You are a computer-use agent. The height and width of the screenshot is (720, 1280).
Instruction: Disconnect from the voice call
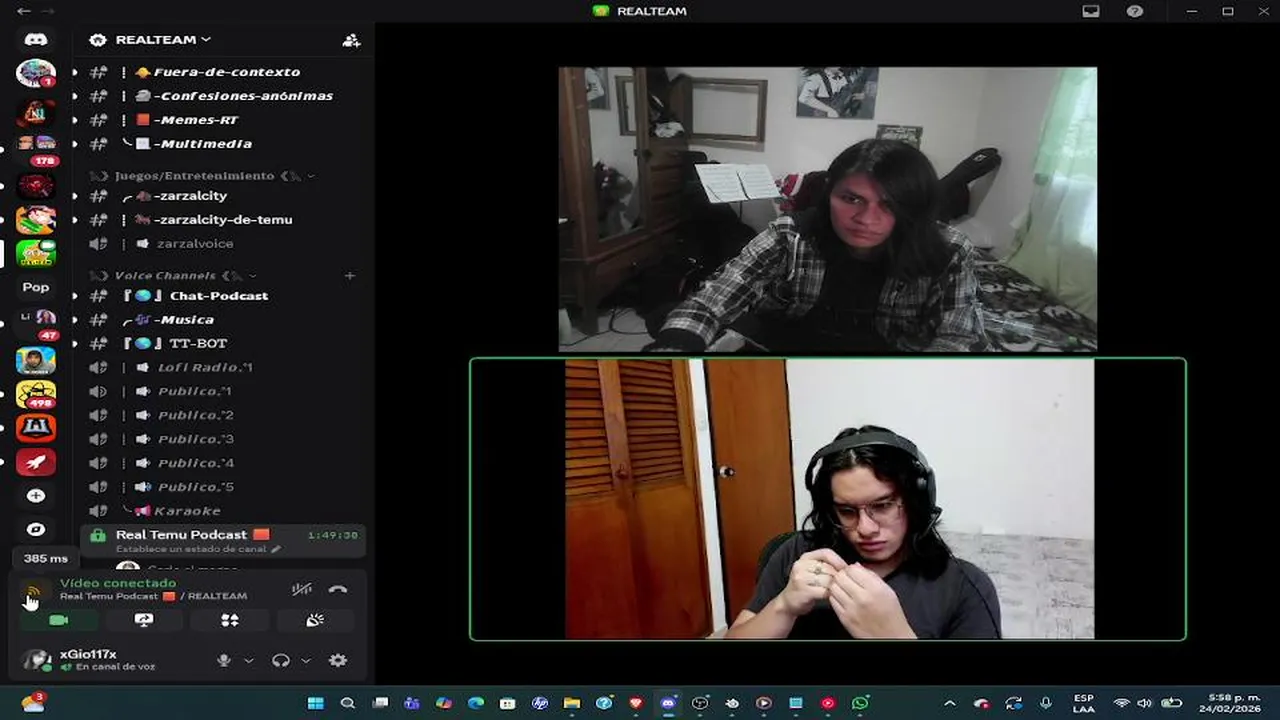(x=338, y=590)
